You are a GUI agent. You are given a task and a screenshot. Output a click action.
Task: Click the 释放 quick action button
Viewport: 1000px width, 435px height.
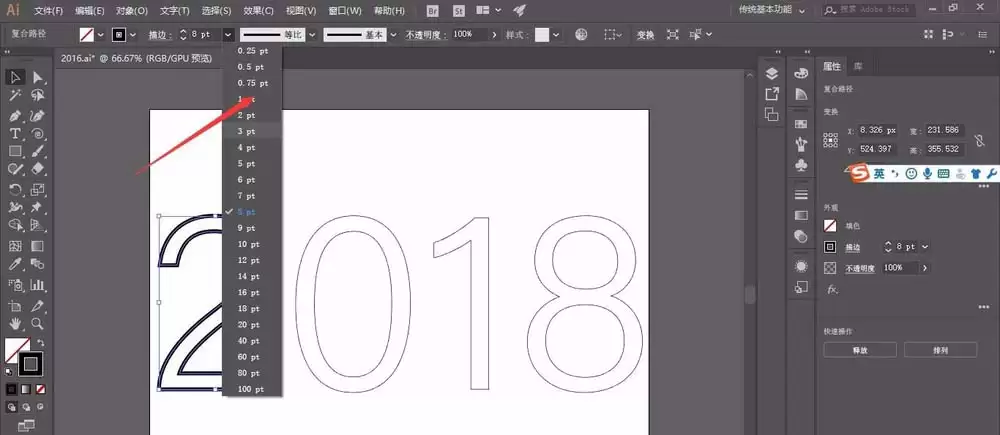tap(860, 350)
